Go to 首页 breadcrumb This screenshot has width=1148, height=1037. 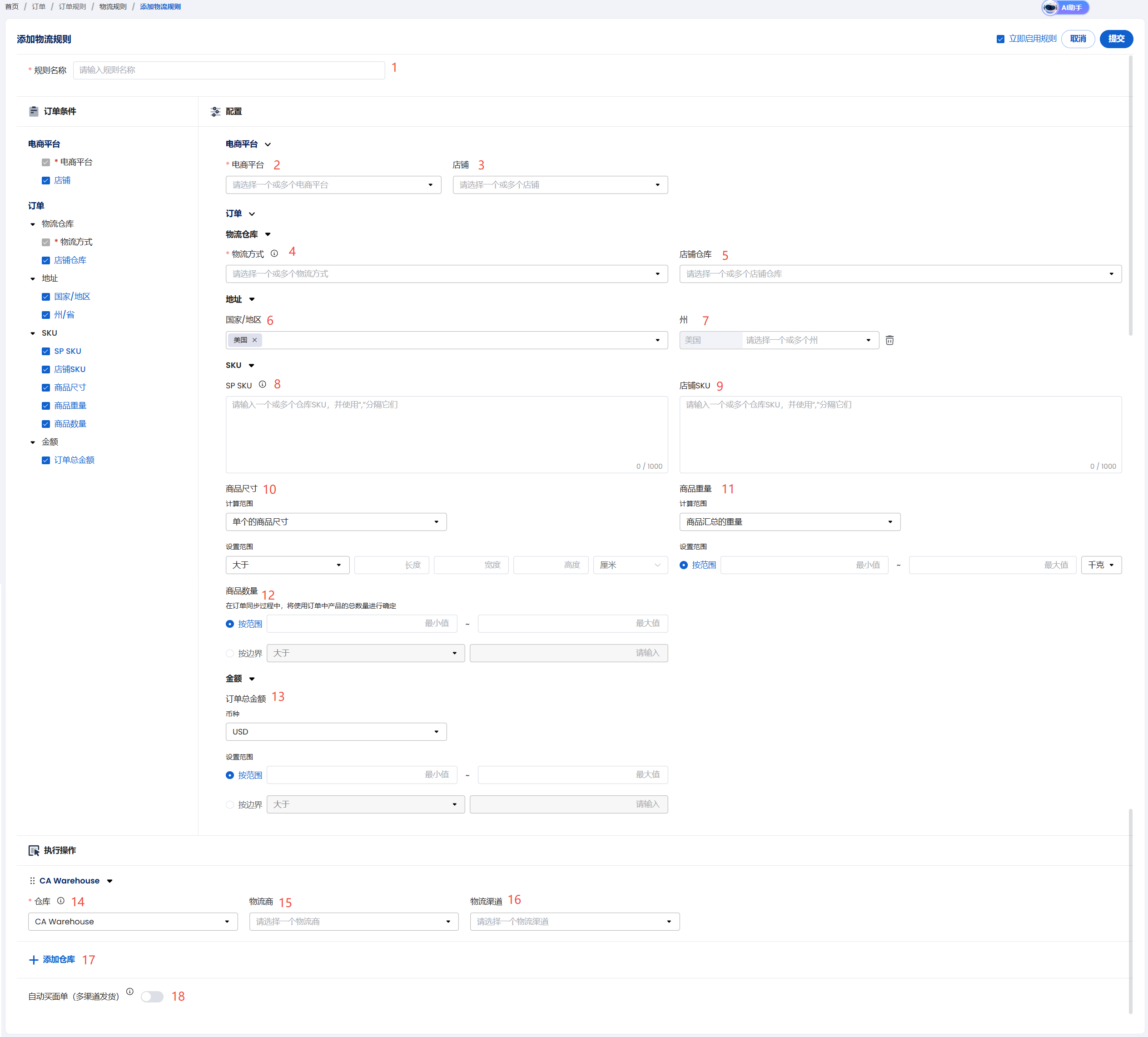point(12,7)
